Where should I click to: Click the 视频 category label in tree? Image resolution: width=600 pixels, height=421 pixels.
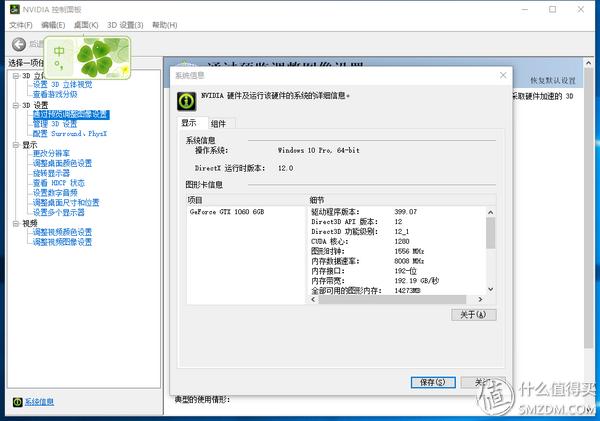point(30,223)
